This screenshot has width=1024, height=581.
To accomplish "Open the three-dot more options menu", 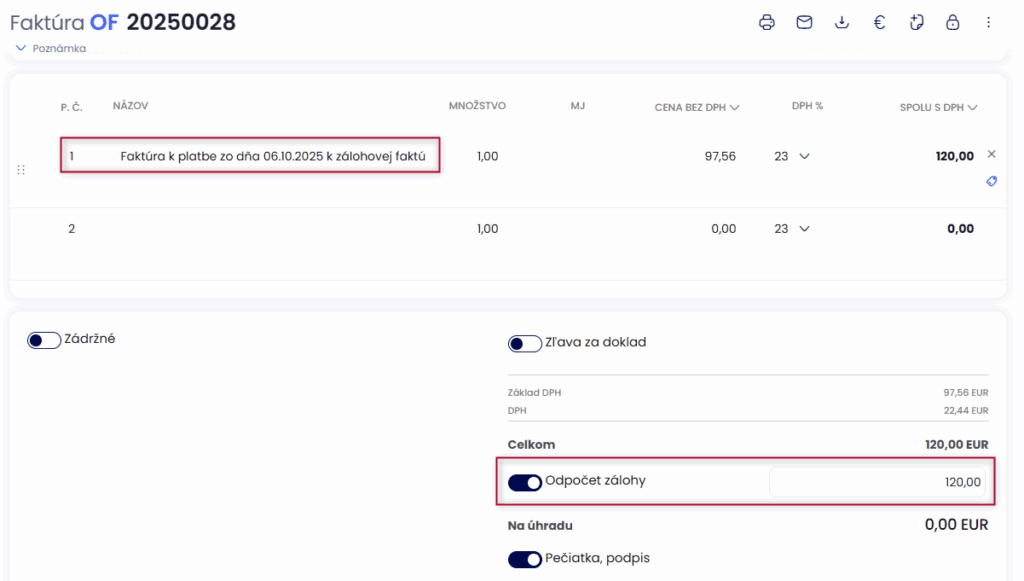I will tap(988, 22).
